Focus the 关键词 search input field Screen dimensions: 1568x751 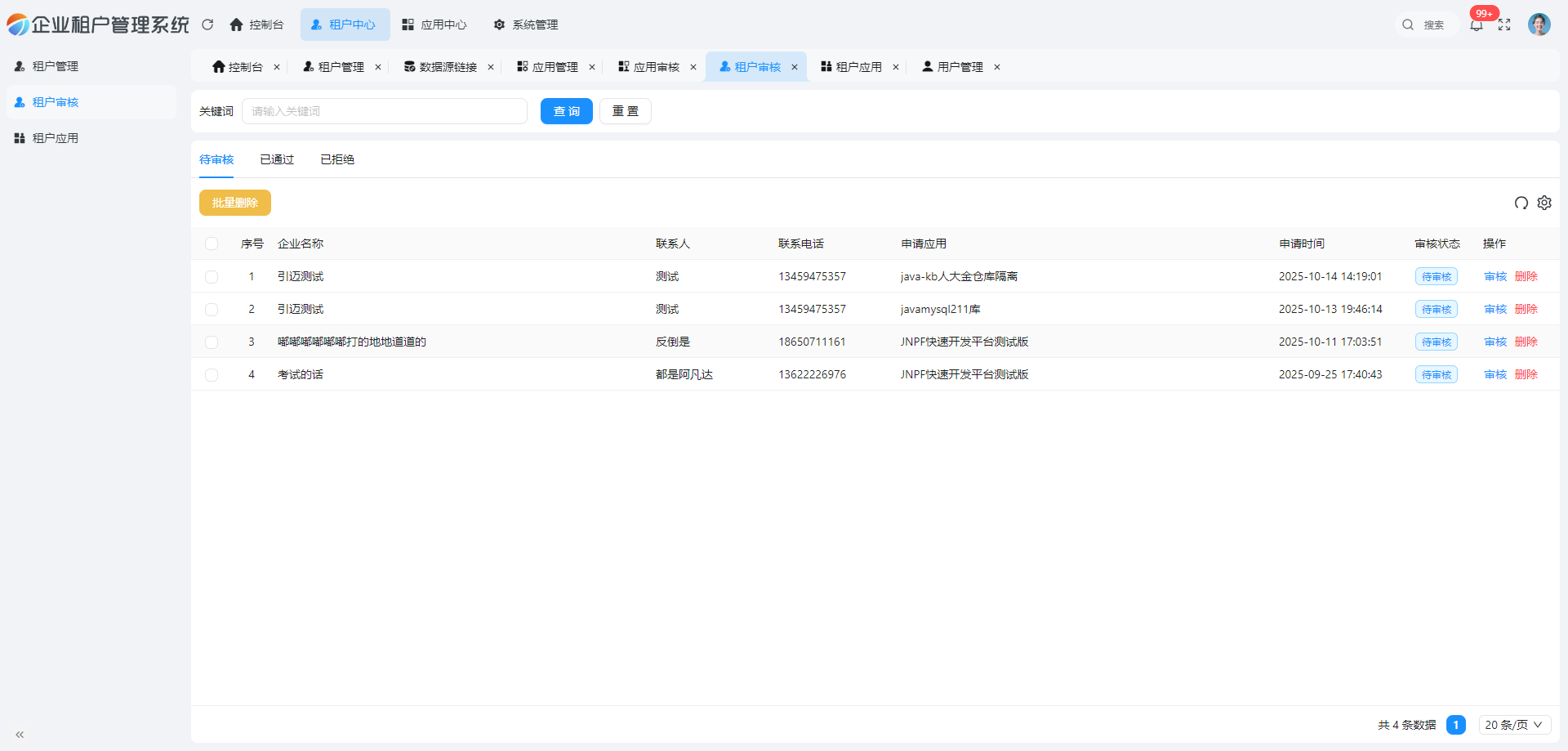(x=384, y=111)
